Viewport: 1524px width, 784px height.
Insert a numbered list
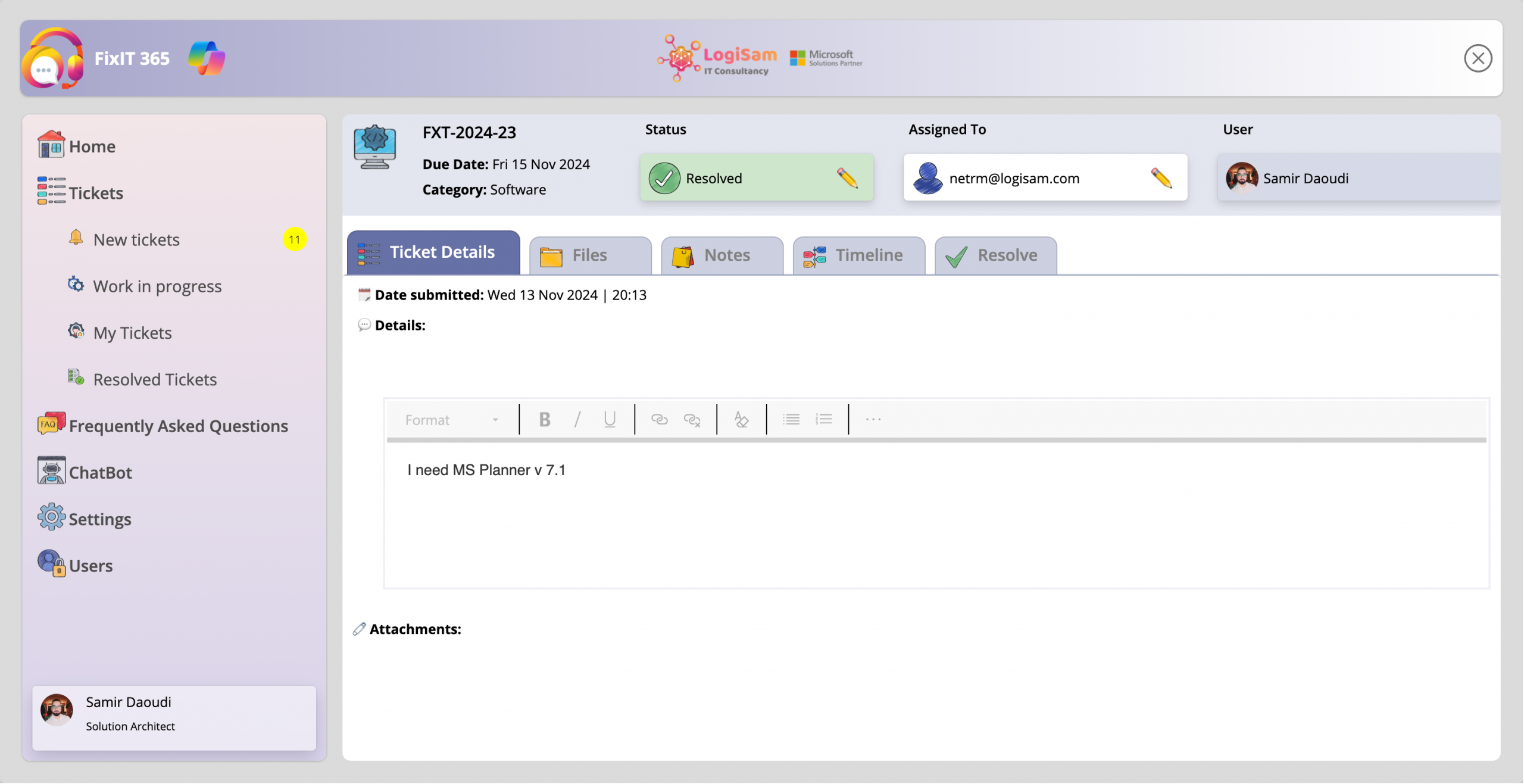(x=824, y=420)
